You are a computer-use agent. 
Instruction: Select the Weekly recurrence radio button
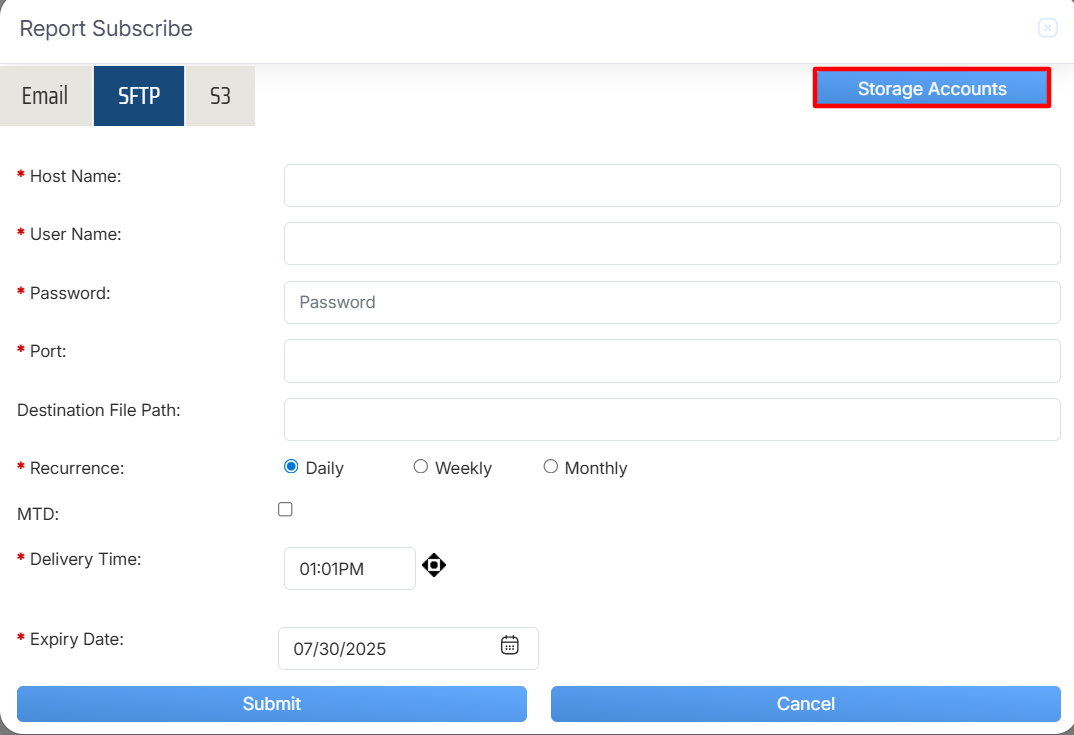421,467
